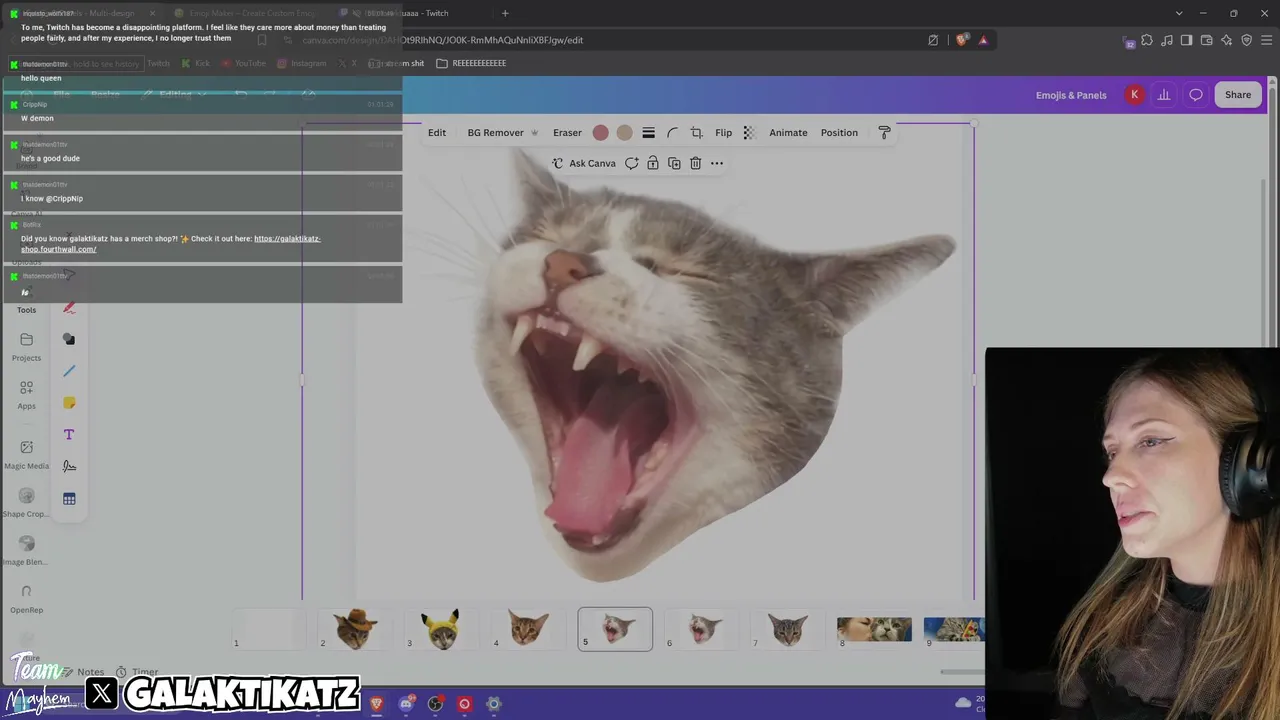This screenshot has width=1280, height=720.
Task: Open the Projects sidebar tab
Action: click(26, 347)
